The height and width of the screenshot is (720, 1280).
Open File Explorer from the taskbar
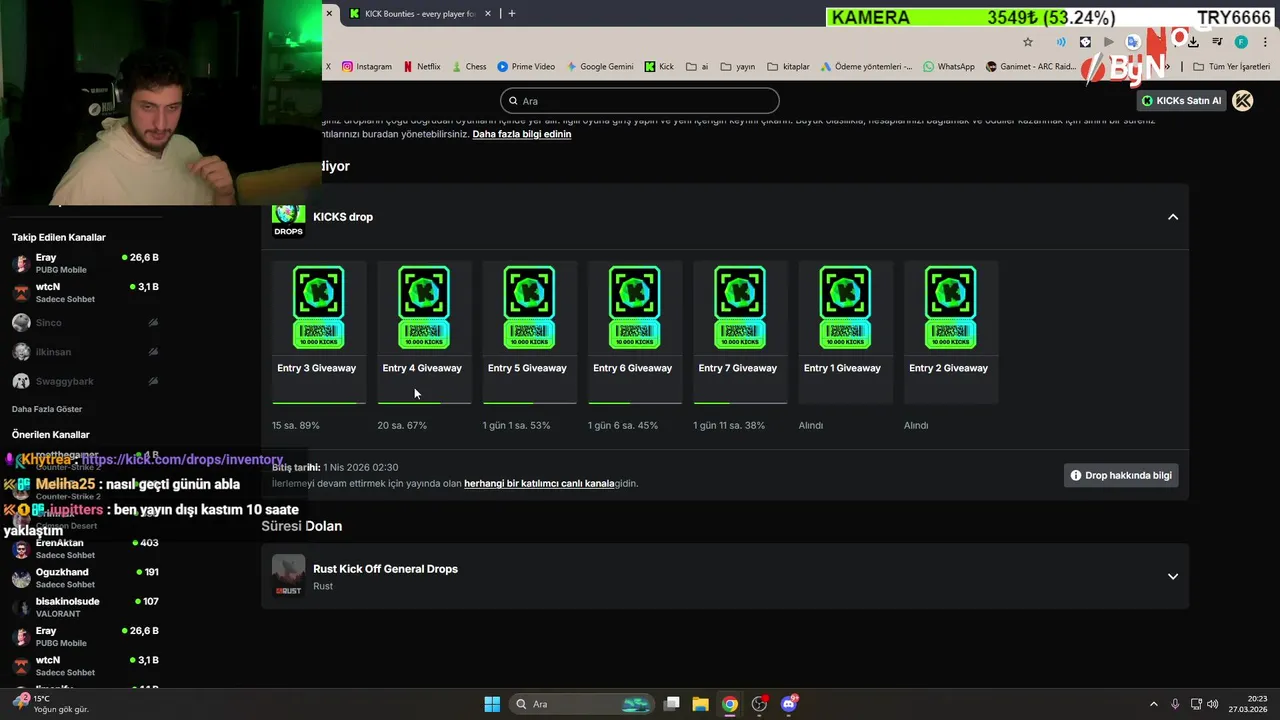click(x=700, y=704)
